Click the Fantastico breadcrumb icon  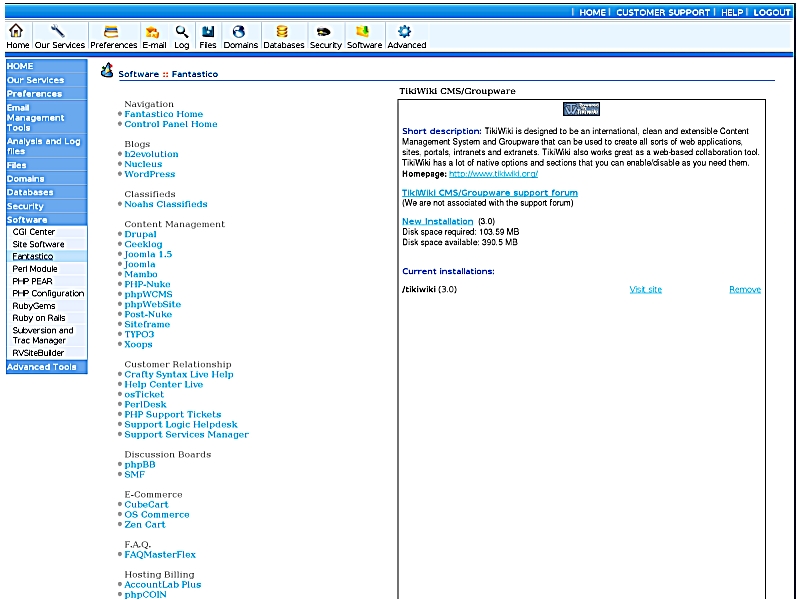point(107,70)
